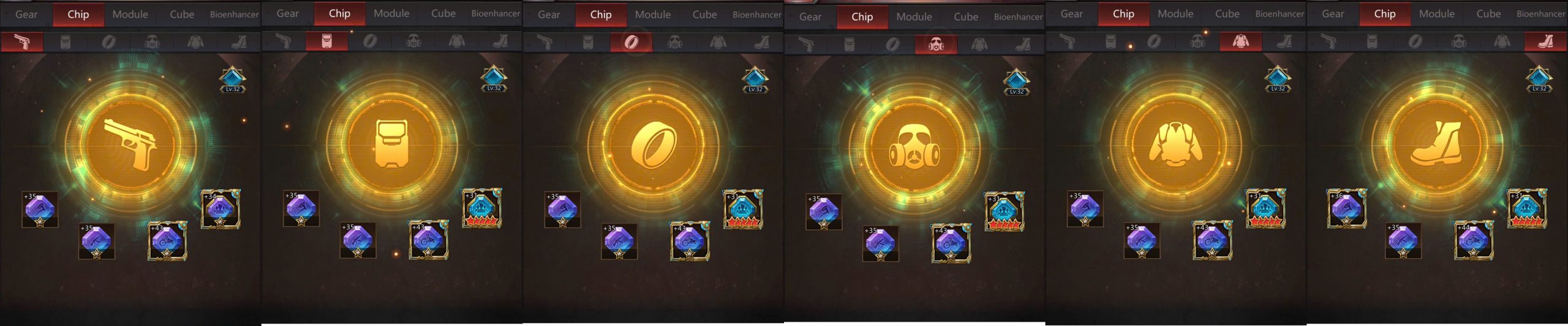The image size is (1568, 326).
Task: Click Lv.32 blue gem in pistol panel
Action: (x=233, y=80)
